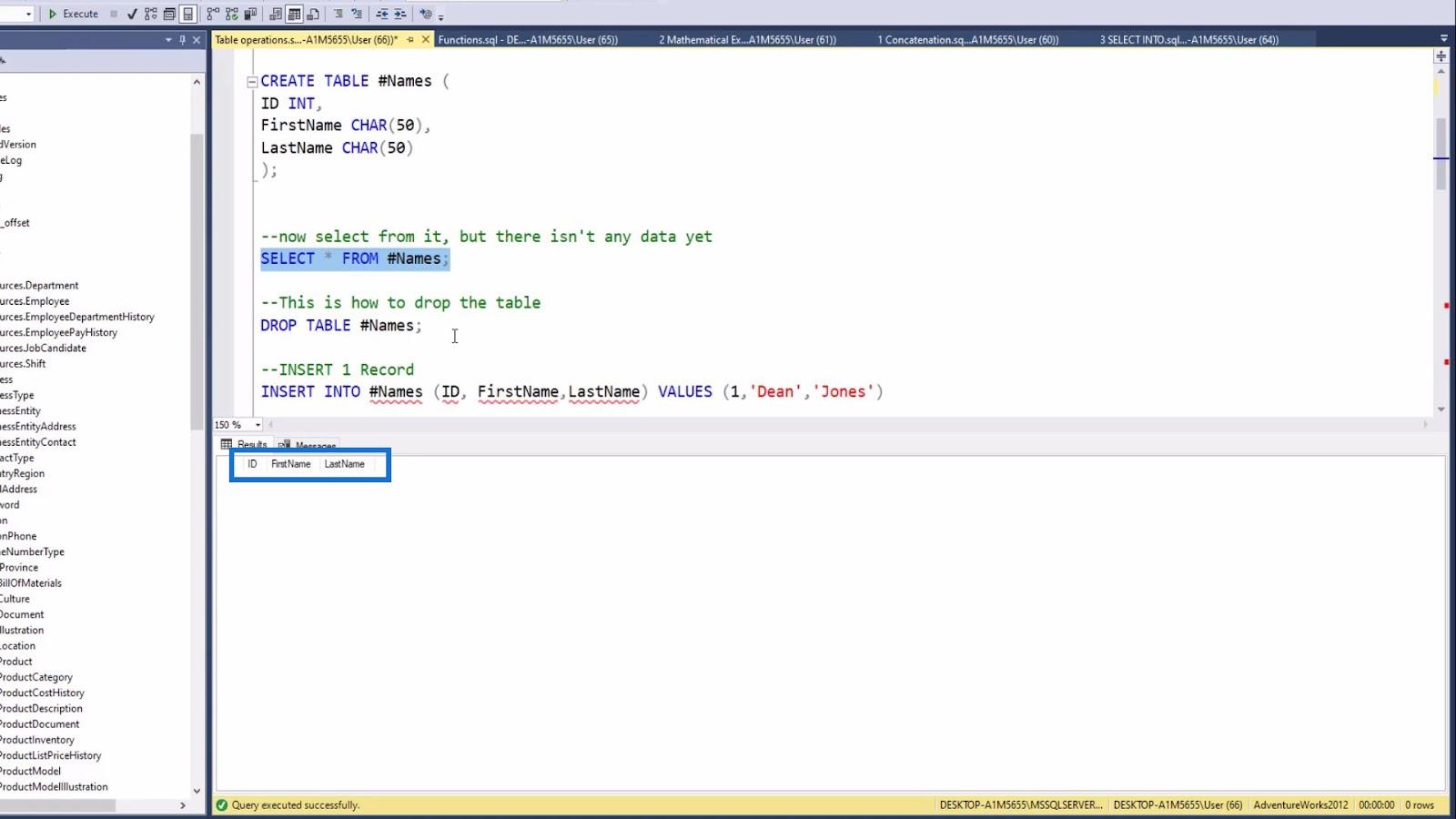The height and width of the screenshot is (819, 1456).
Task: Toggle Include Live Query Statistics
Action: 232,14
